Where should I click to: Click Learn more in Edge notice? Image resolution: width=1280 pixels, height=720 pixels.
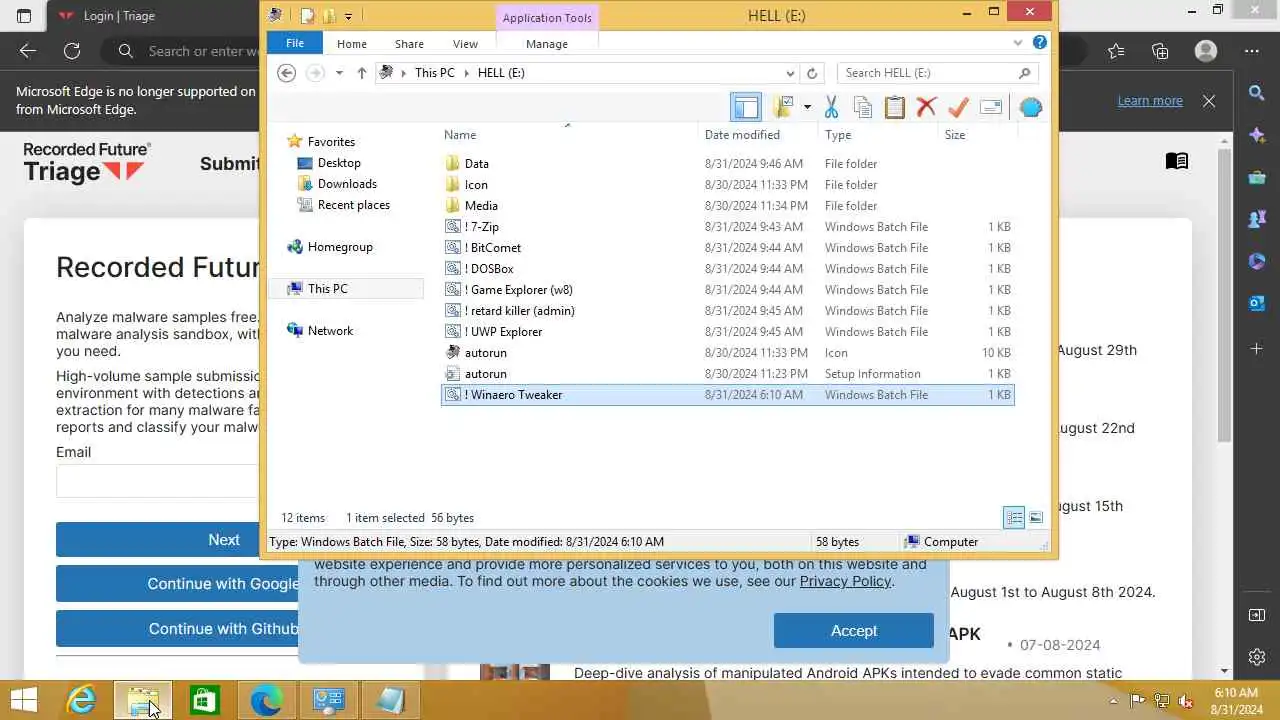click(1150, 101)
